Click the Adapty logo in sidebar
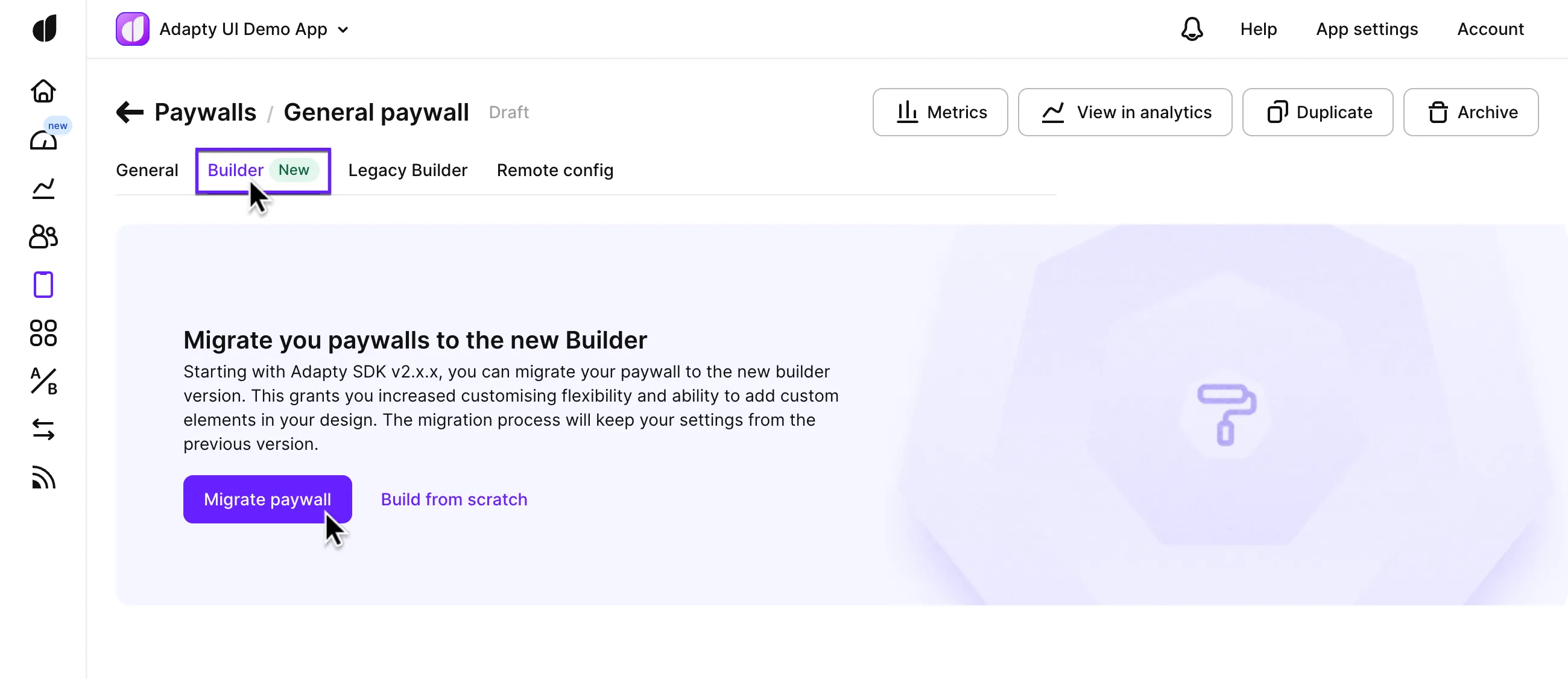 pyautogui.click(x=44, y=28)
